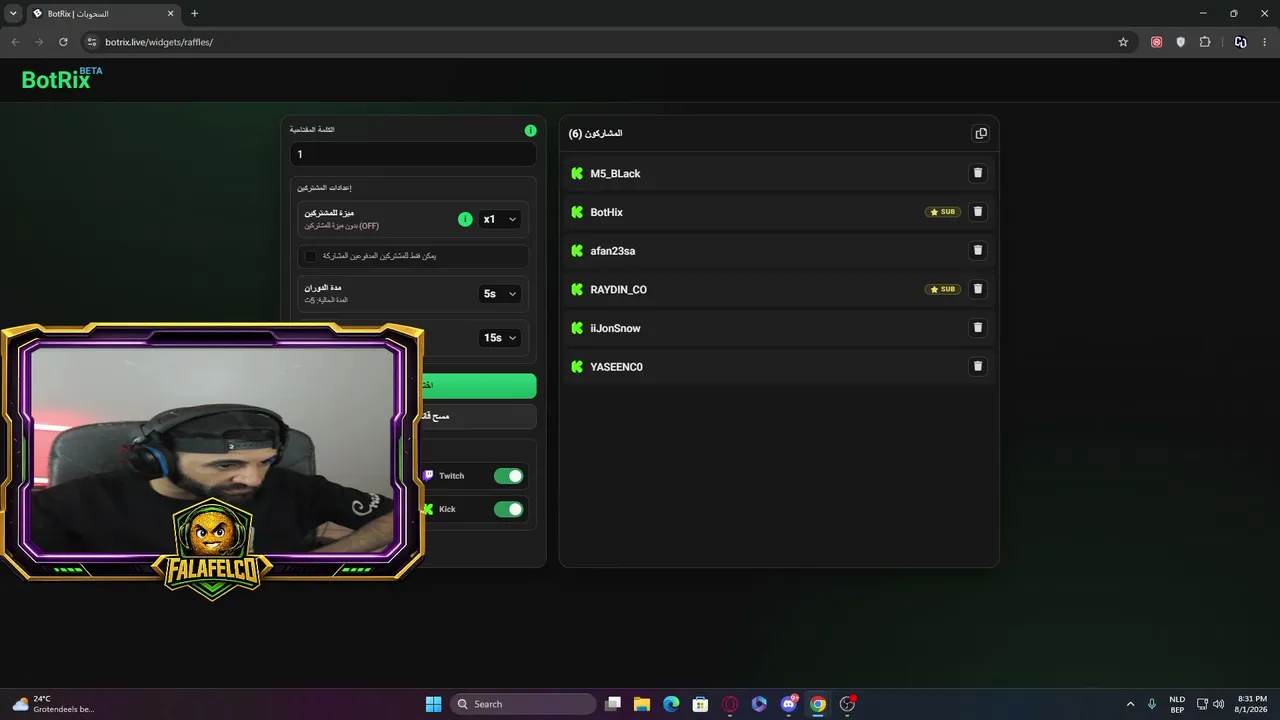This screenshot has width=1280, height=720.
Task: Click the BotRix logo
Action: point(62,79)
